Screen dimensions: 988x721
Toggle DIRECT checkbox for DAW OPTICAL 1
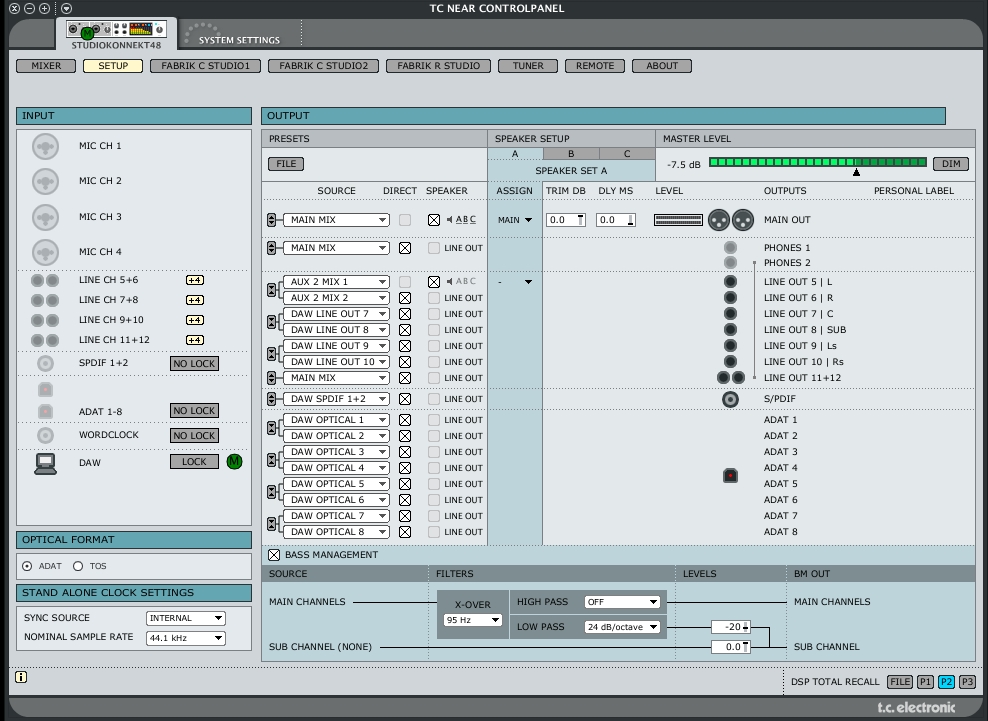tap(405, 420)
